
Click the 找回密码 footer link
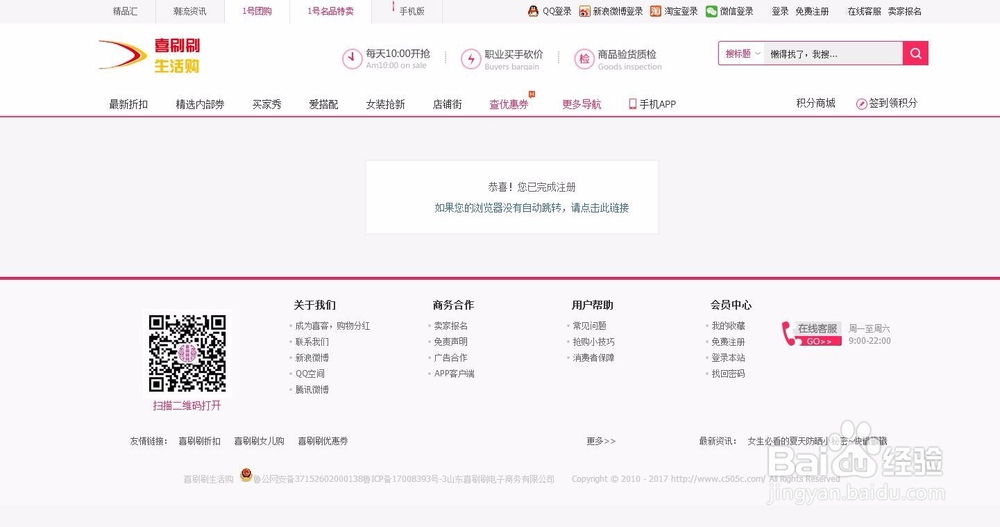(x=728, y=373)
